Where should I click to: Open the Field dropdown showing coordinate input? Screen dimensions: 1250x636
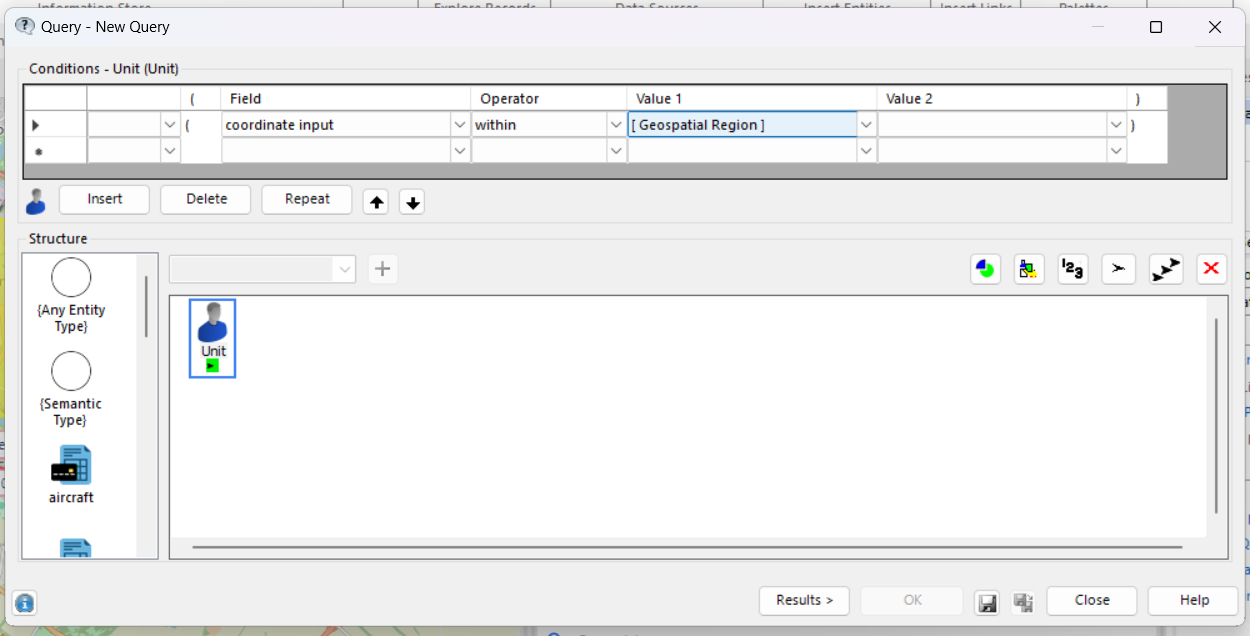pos(460,125)
